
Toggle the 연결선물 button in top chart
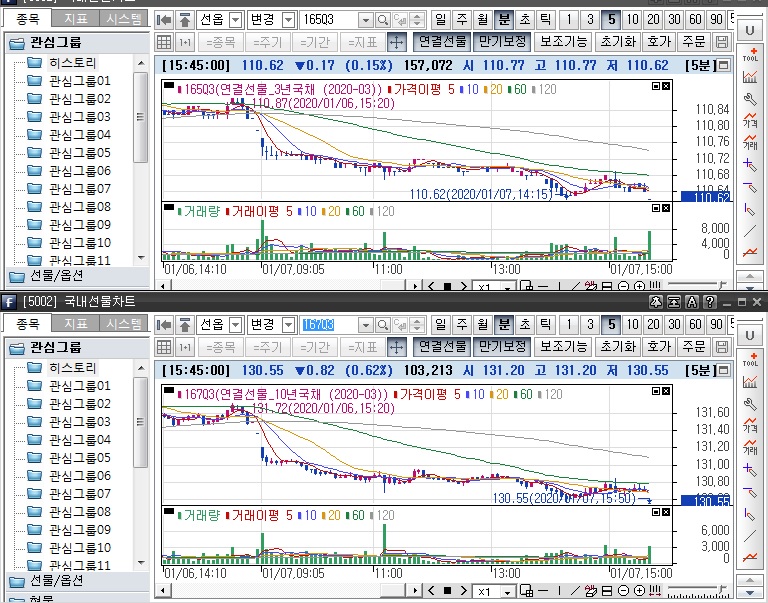[x=441, y=42]
